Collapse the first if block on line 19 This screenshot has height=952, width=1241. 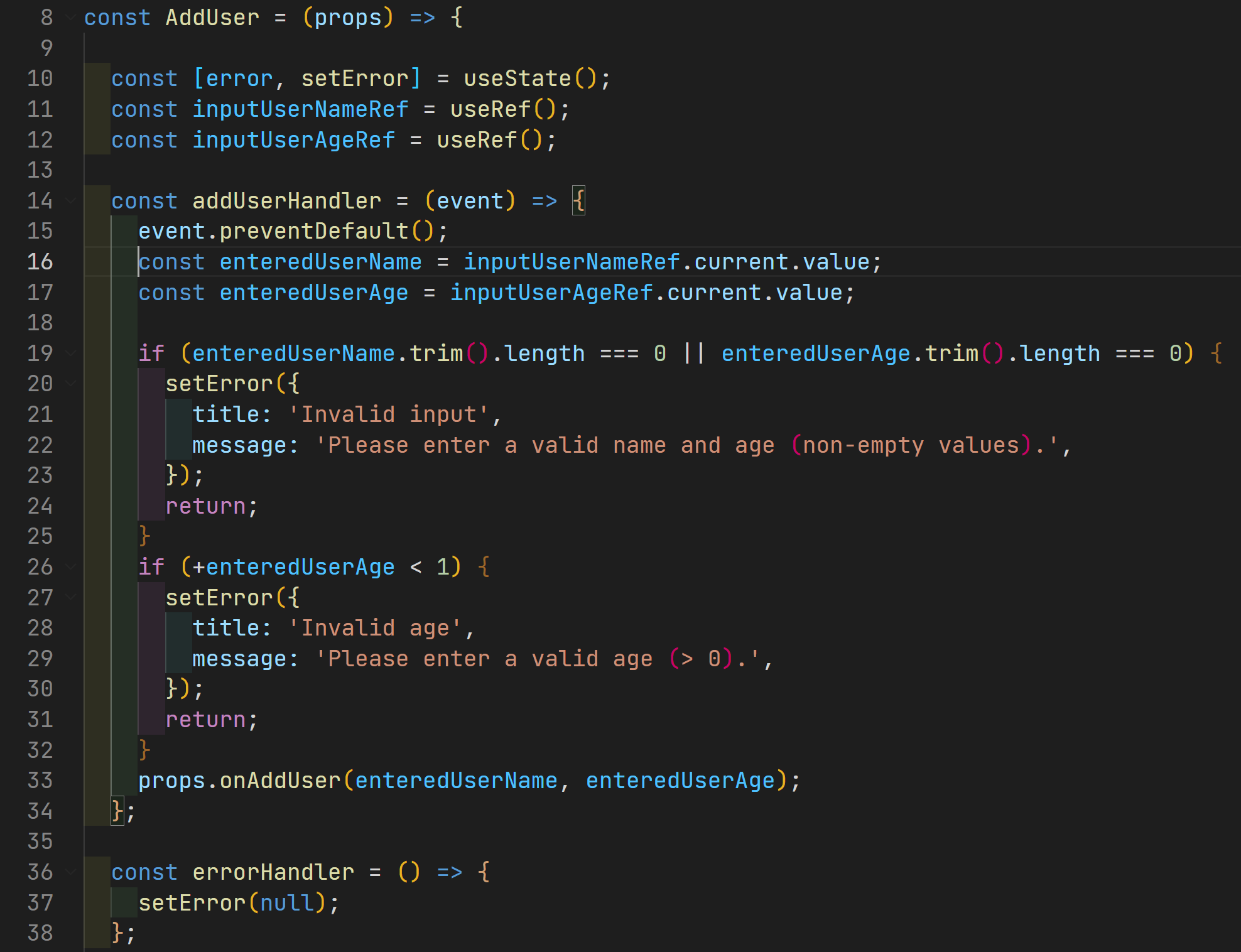[71, 354]
